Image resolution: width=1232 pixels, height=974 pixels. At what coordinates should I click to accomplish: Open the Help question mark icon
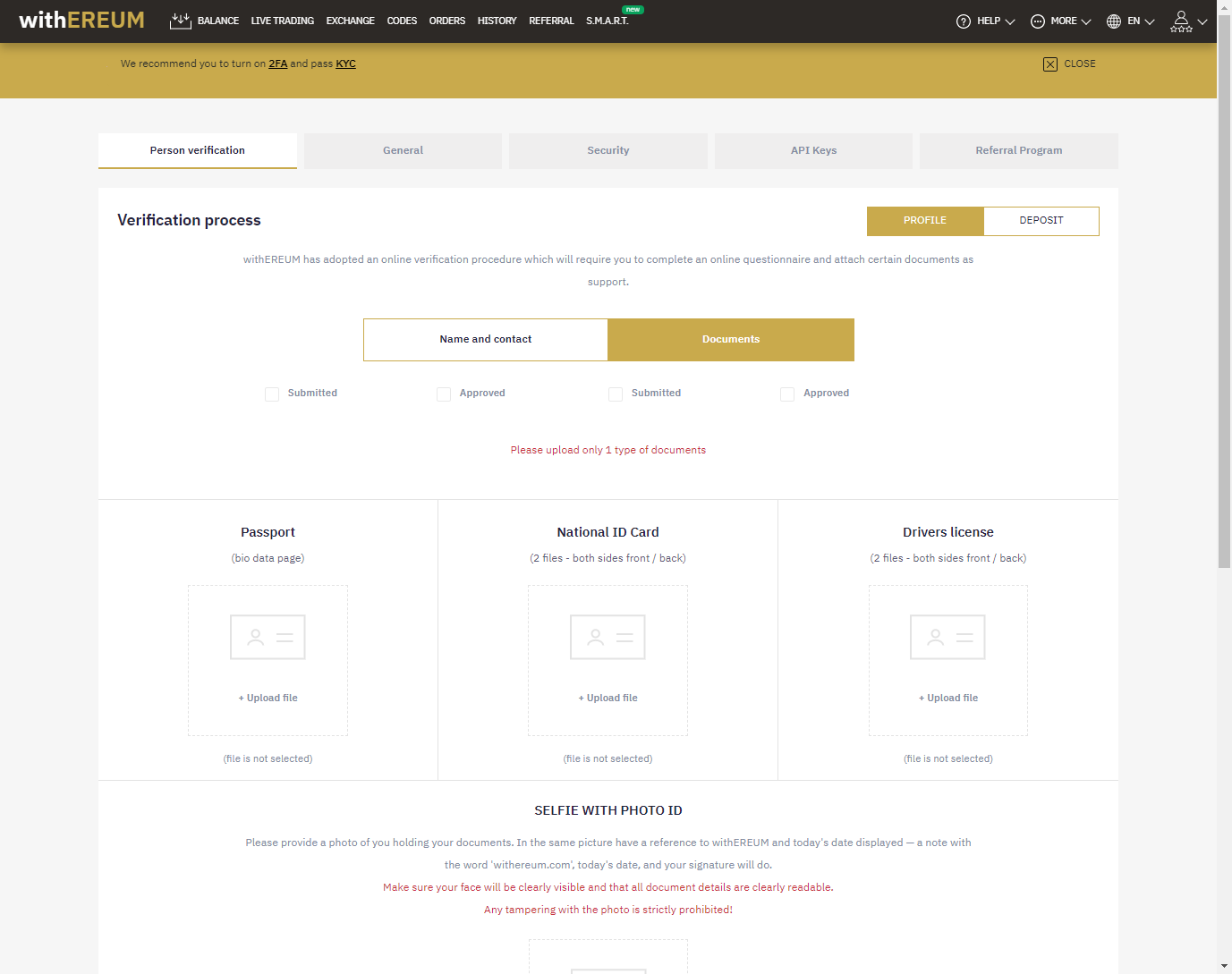(964, 21)
